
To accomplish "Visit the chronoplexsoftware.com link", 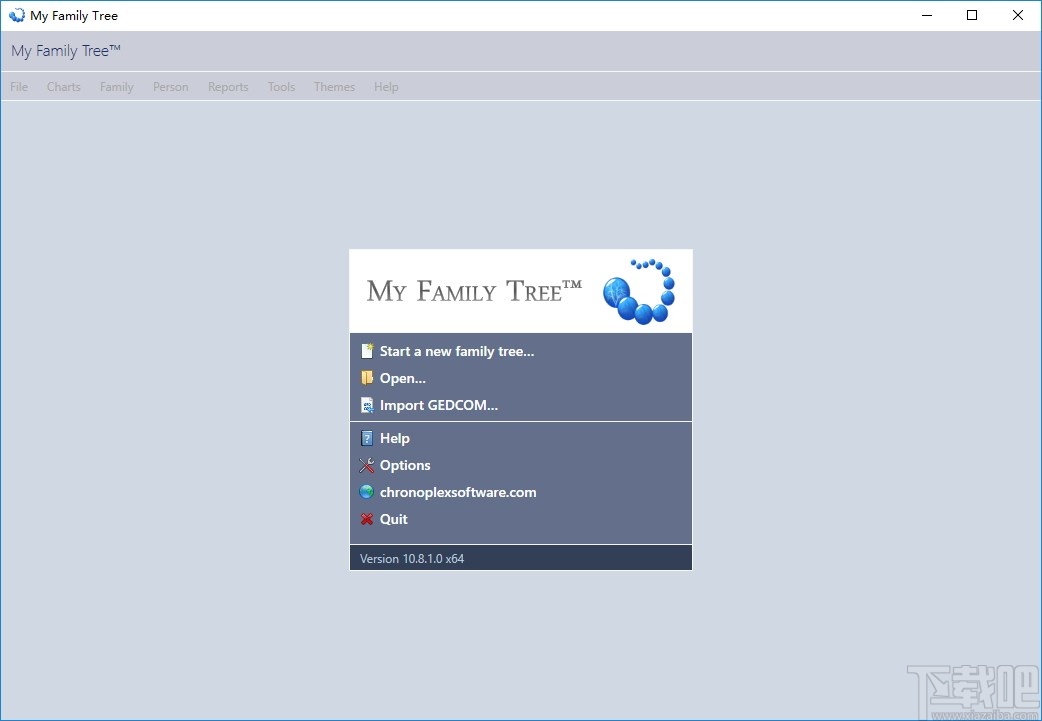I will pyautogui.click(x=458, y=492).
